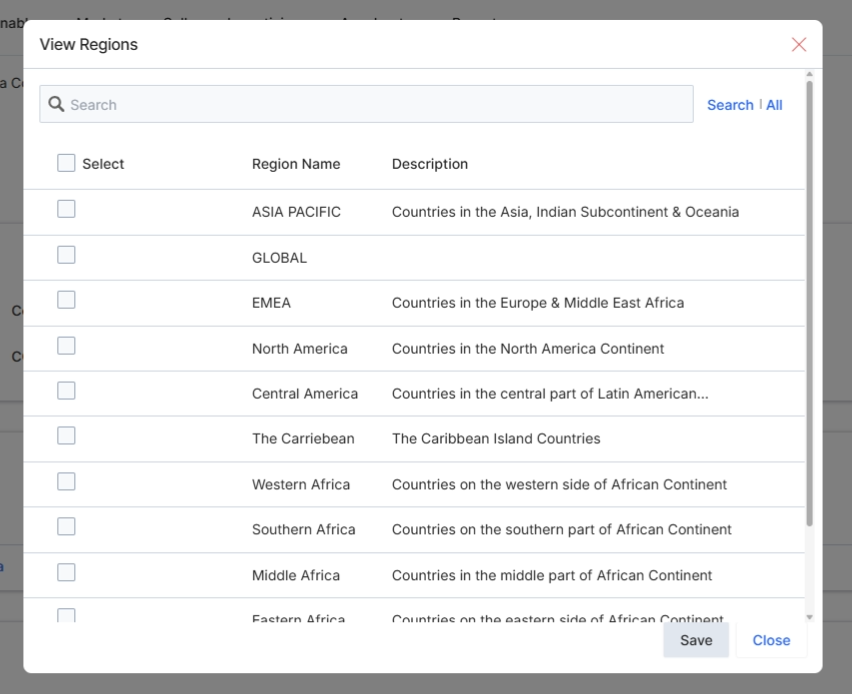Click 'Countries in the middle part of African Continent'

552,575
